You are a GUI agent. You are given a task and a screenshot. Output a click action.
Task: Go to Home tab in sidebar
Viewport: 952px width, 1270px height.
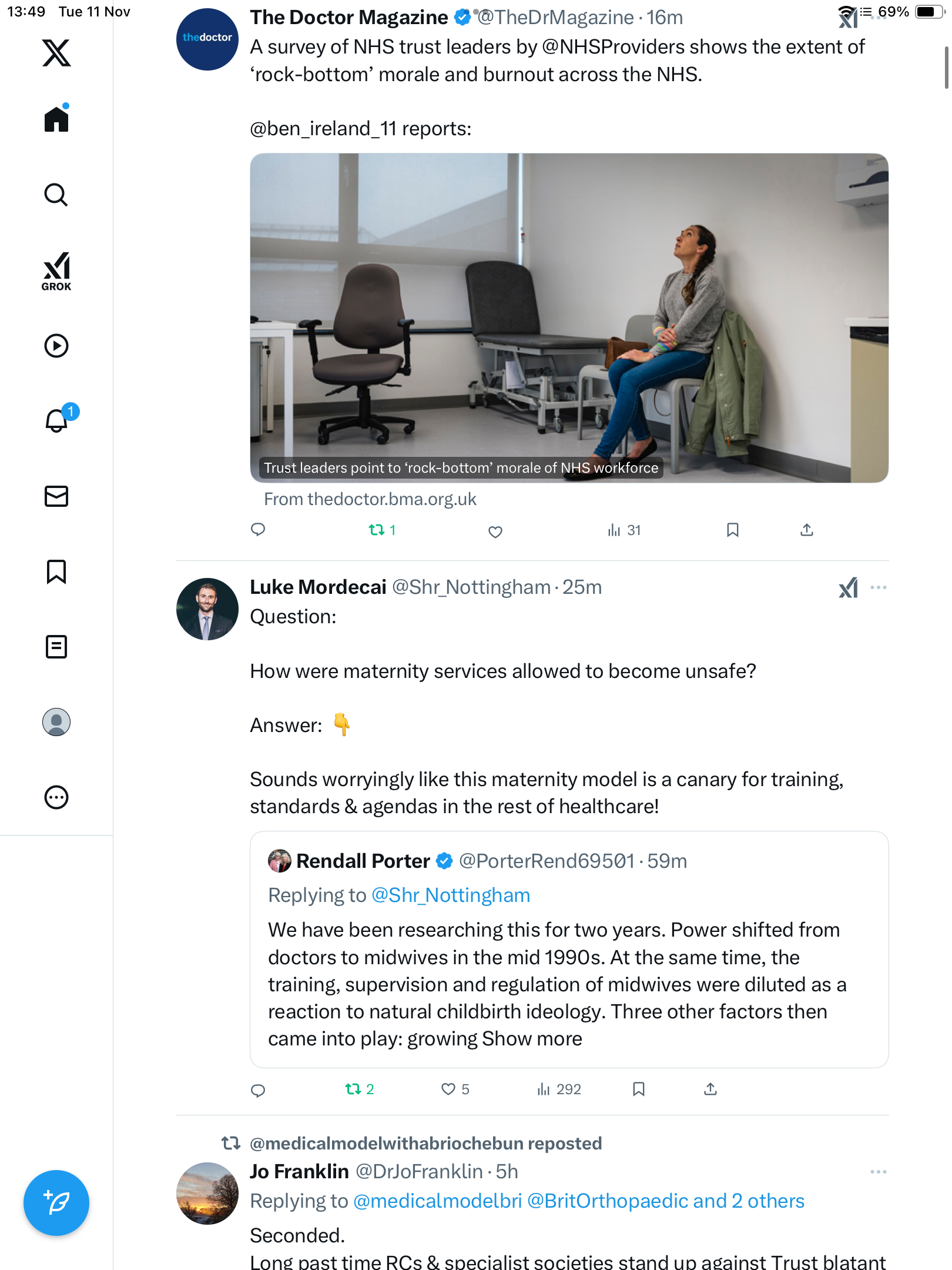click(x=56, y=119)
